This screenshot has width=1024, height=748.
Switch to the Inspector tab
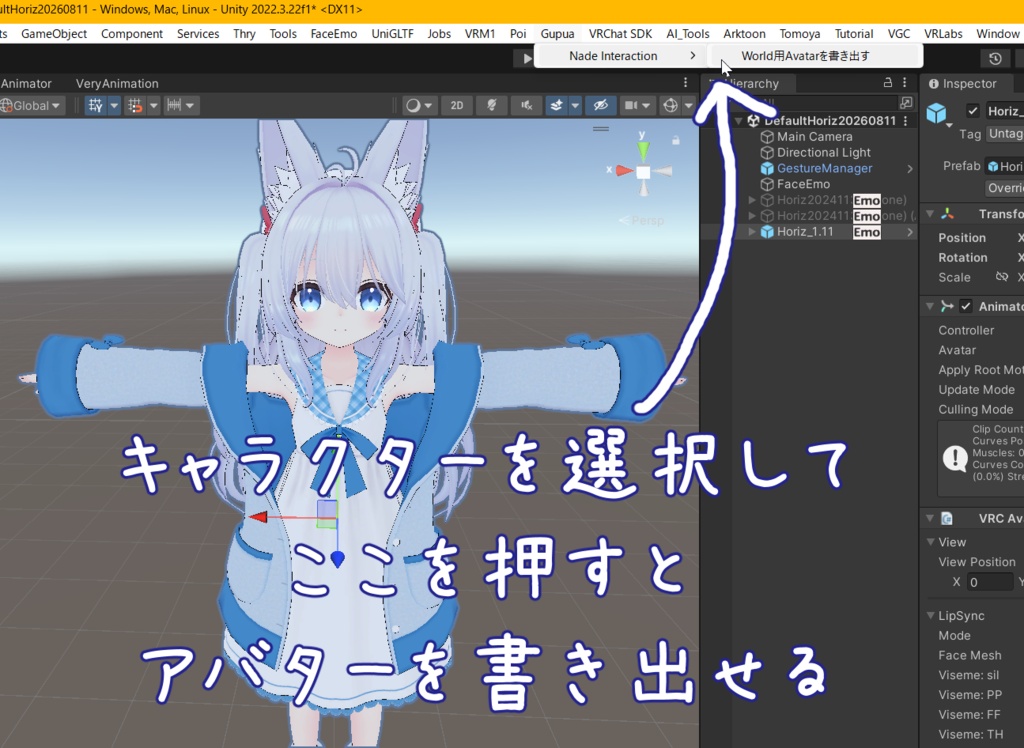(963, 84)
